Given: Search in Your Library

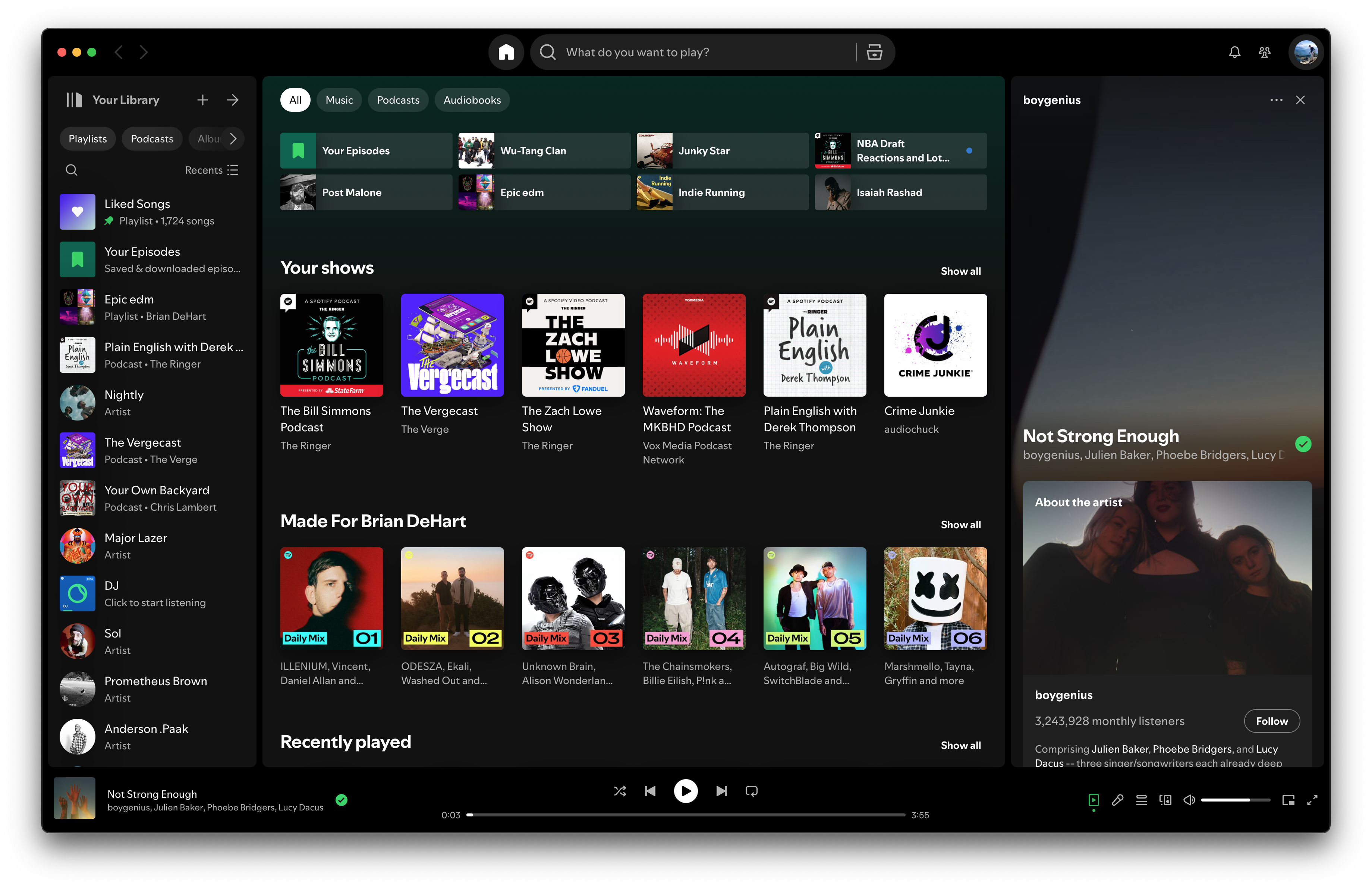Looking at the screenshot, I should coord(72,170).
